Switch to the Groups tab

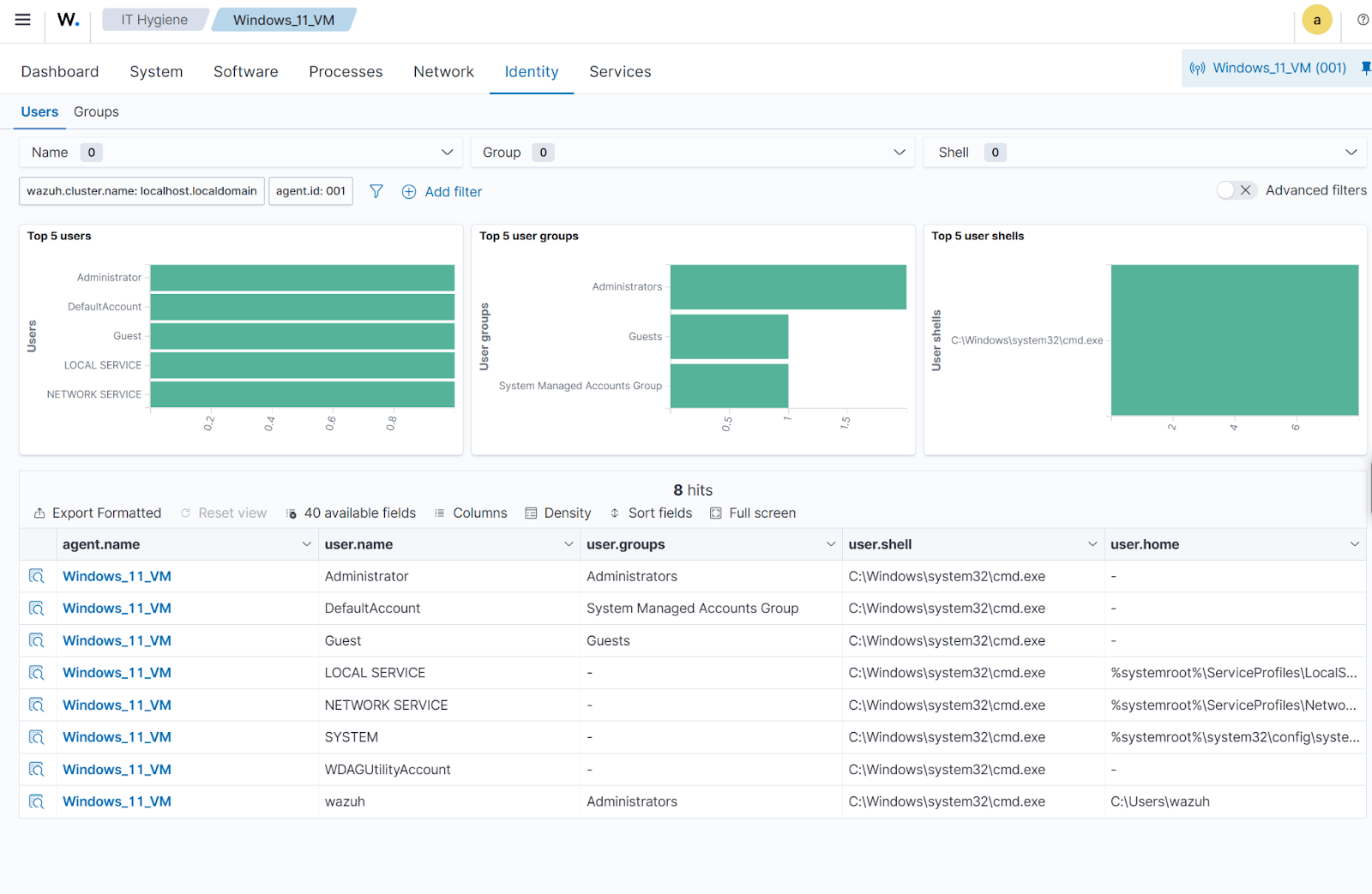click(x=96, y=111)
